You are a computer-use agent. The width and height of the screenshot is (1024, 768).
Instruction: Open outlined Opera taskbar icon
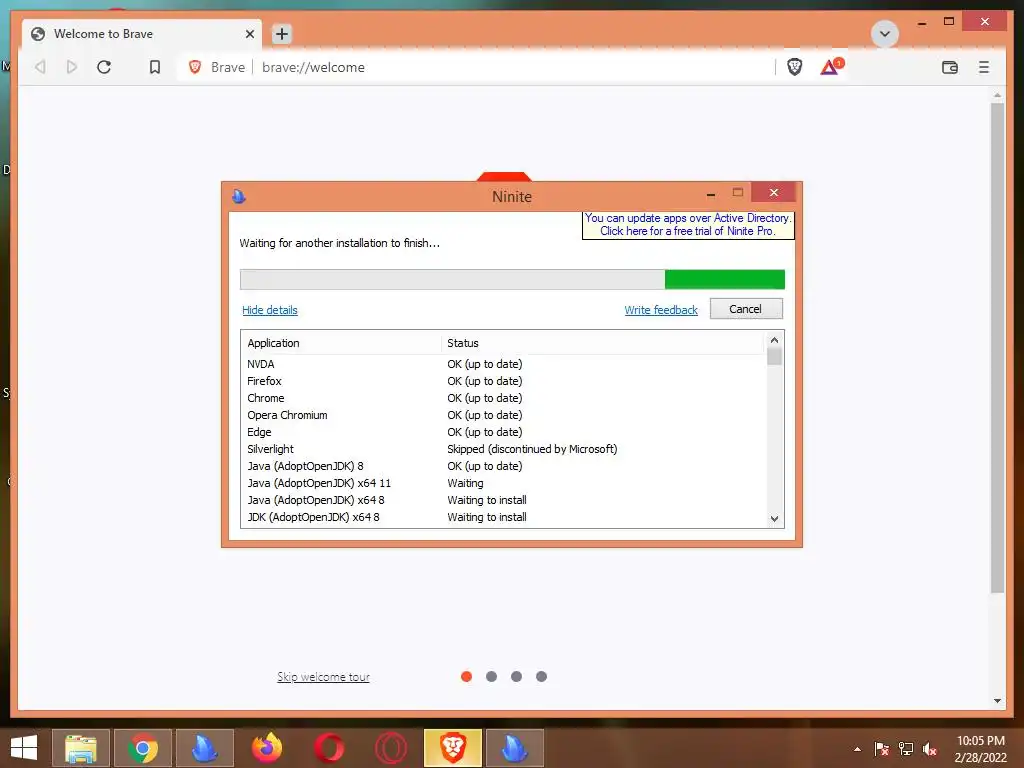point(391,748)
